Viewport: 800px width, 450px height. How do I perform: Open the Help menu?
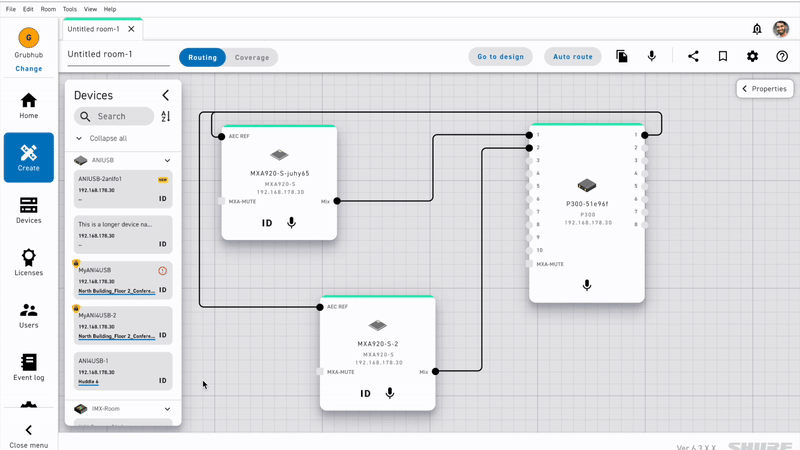110,9
